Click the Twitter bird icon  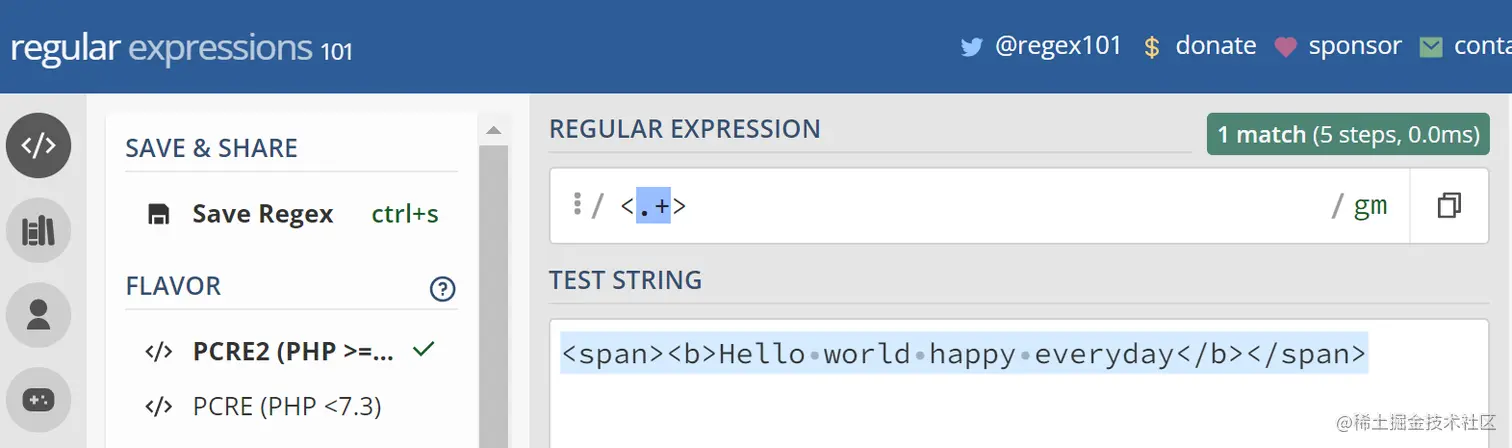(x=971, y=47)
